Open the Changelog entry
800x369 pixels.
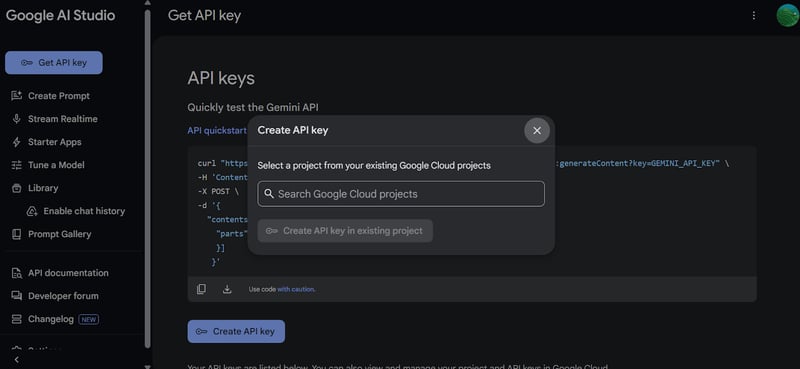pyautogui.click(x=51, y=319)
